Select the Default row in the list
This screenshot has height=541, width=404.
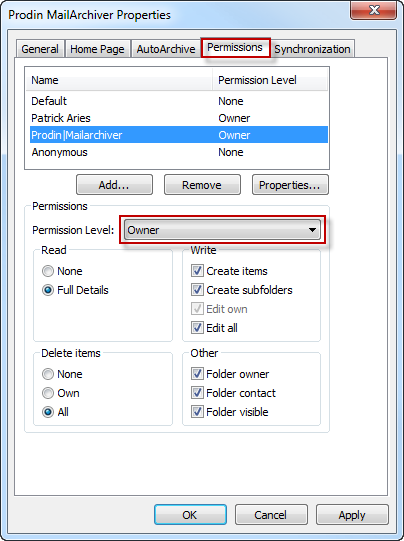point(179,101)
